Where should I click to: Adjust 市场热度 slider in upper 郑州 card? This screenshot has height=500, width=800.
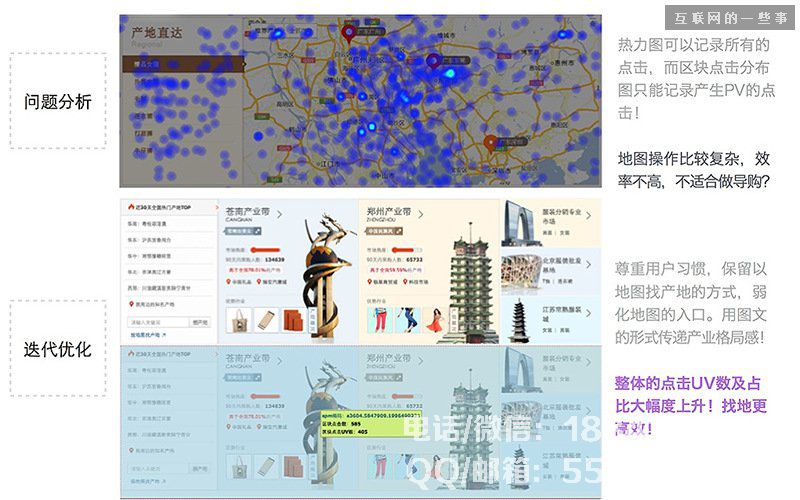[x=407, y=250]
